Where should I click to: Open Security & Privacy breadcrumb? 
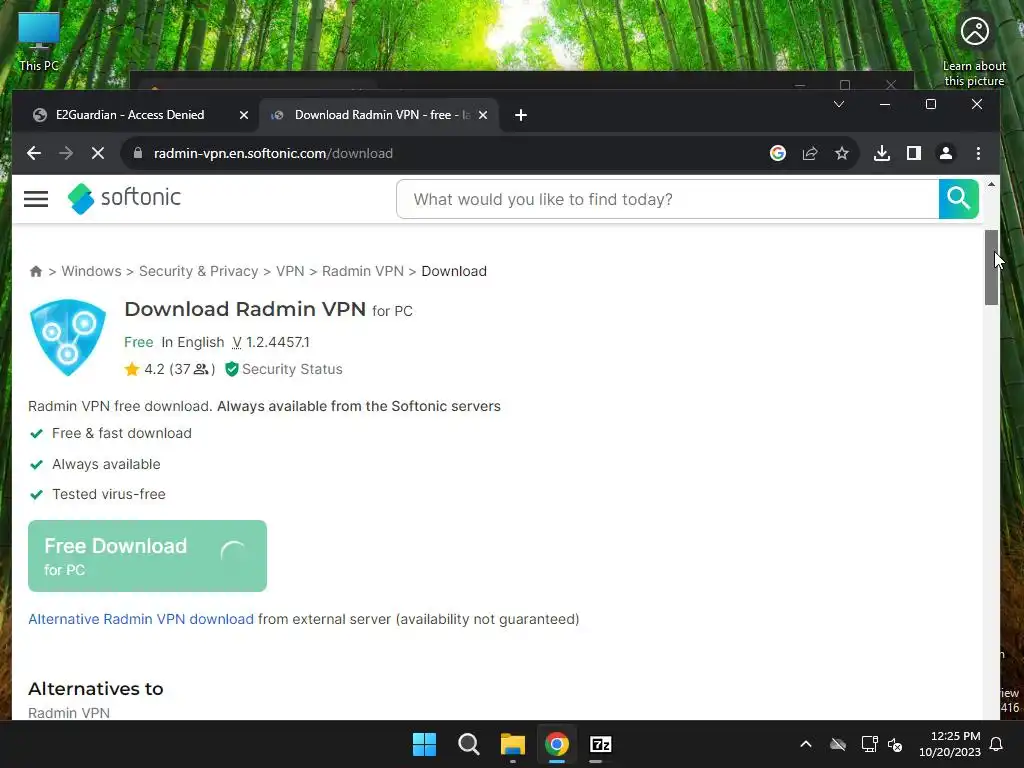pyautogui.click(x=199, y=271)
